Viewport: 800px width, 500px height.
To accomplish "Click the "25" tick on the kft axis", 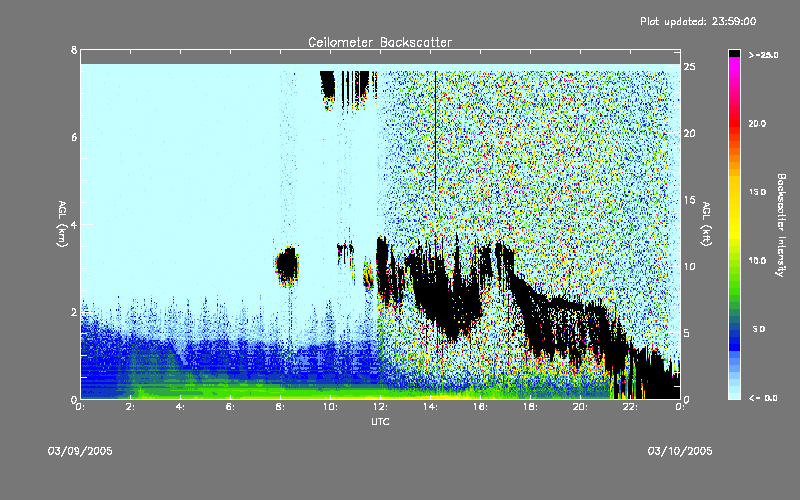I will [689, 67].
